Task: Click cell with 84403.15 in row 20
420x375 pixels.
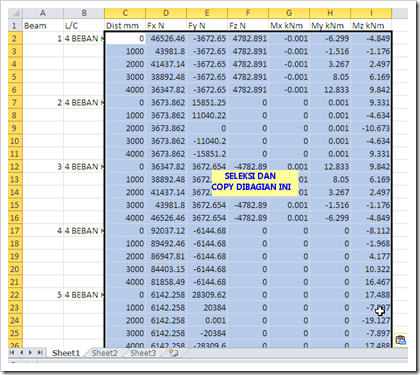Action: tap(166, 269)
